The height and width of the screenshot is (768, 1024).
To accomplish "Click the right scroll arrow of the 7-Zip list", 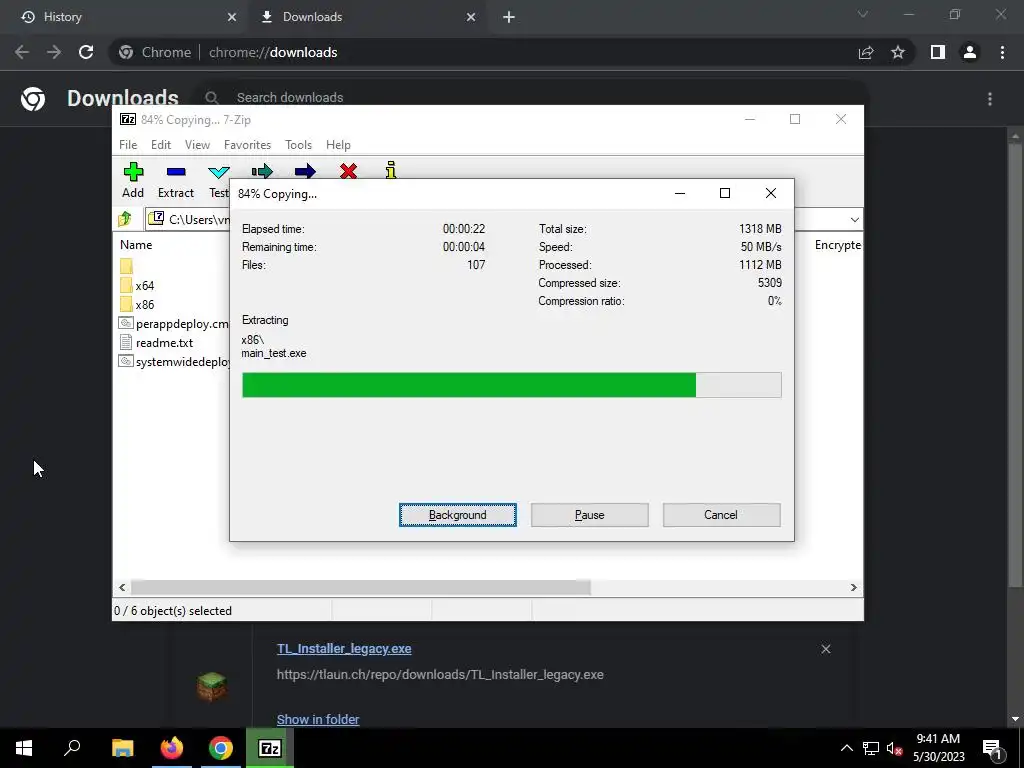I will coord(853,587).
